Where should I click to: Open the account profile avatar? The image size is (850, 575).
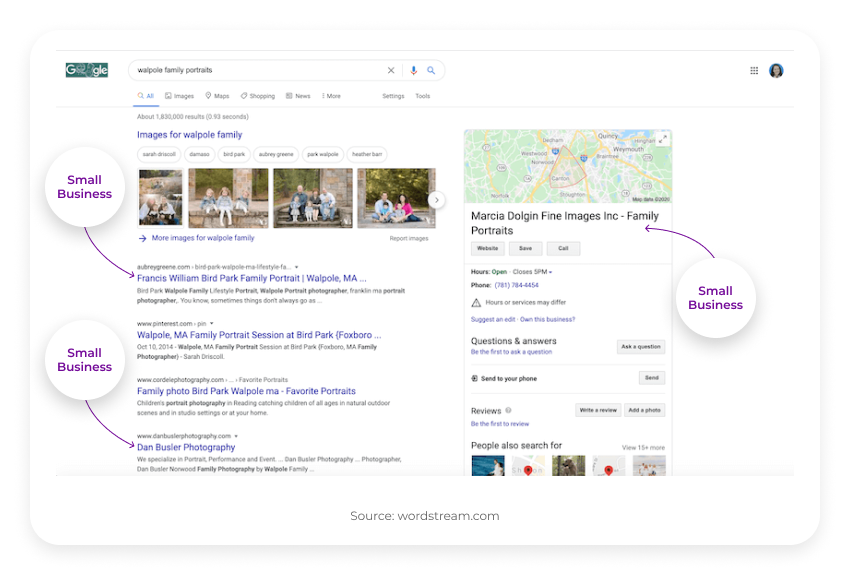click(x=776, y=70)
